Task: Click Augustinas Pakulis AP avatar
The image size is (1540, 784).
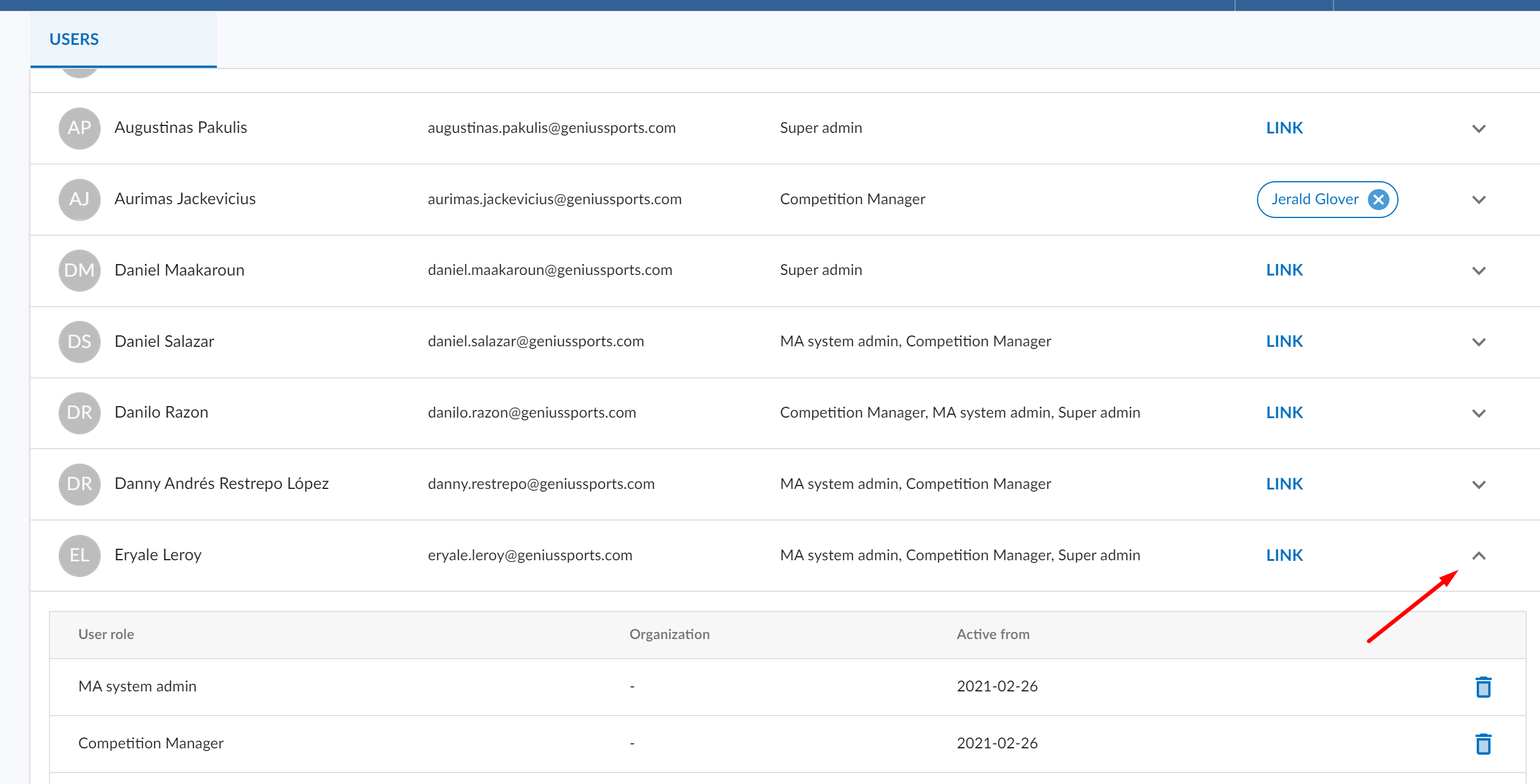Action: [x=79, y=128]
